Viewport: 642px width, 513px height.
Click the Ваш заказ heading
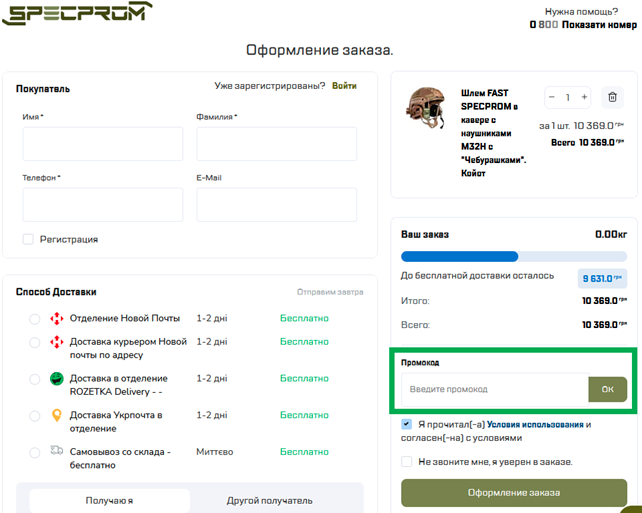425,234
